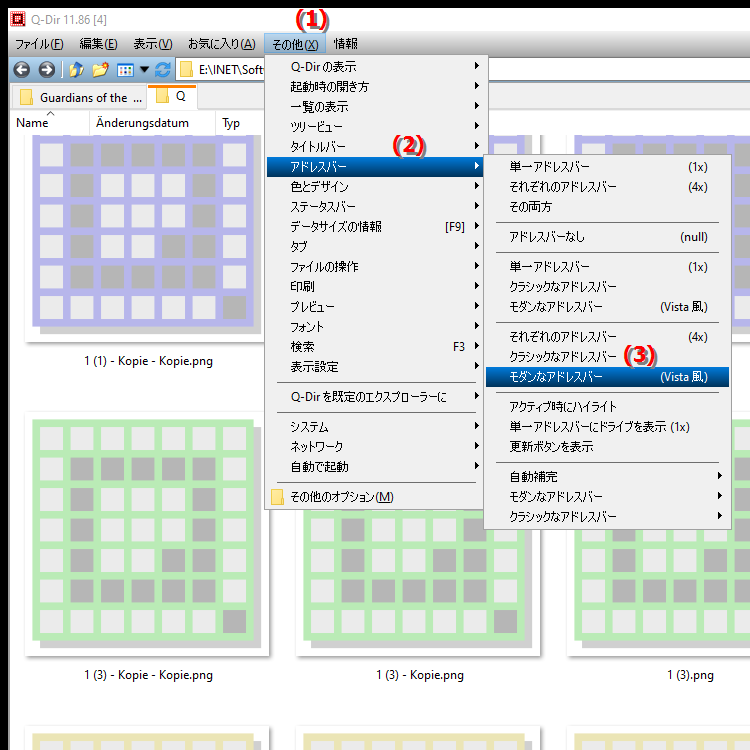Image resolution: width=750 pixels, height=750 pixels.
Task: Click the その他(X) menu
Action: [295, 44]
